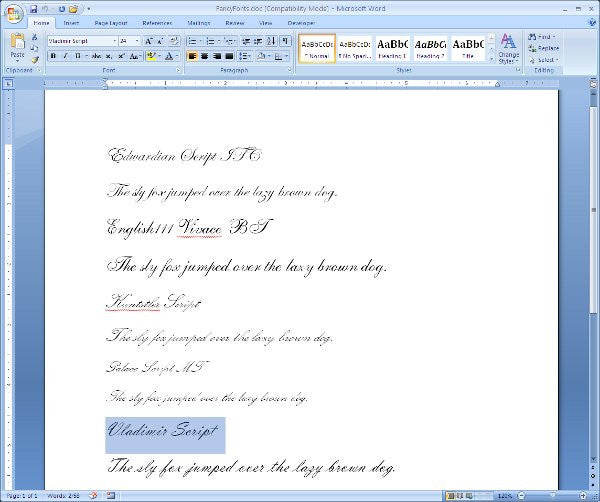The image size is (600, 502).
Task: Click the Paste icon
Action: 17,45
